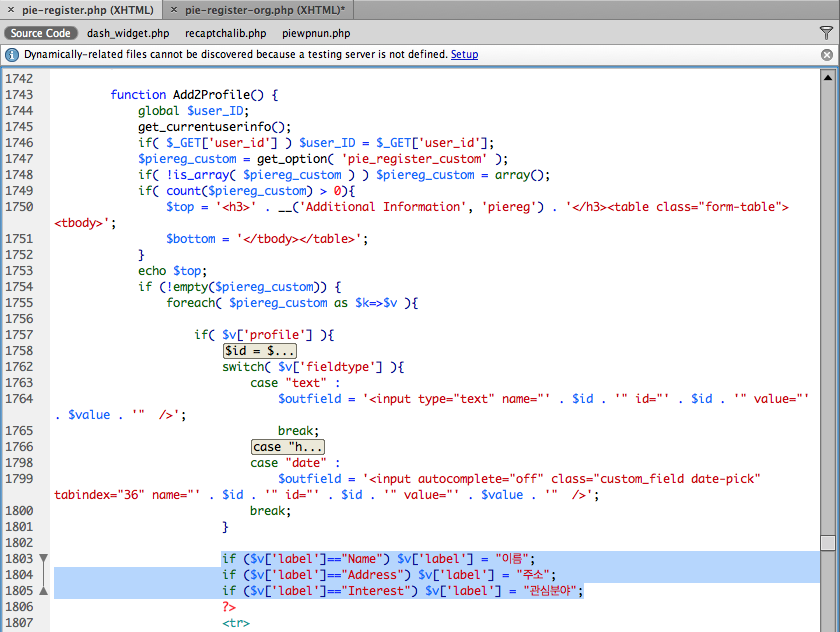The height and width of the screenshot is (632, 840).
Task: Click line number 1743 in the gutter
Action: click(19, 95)
